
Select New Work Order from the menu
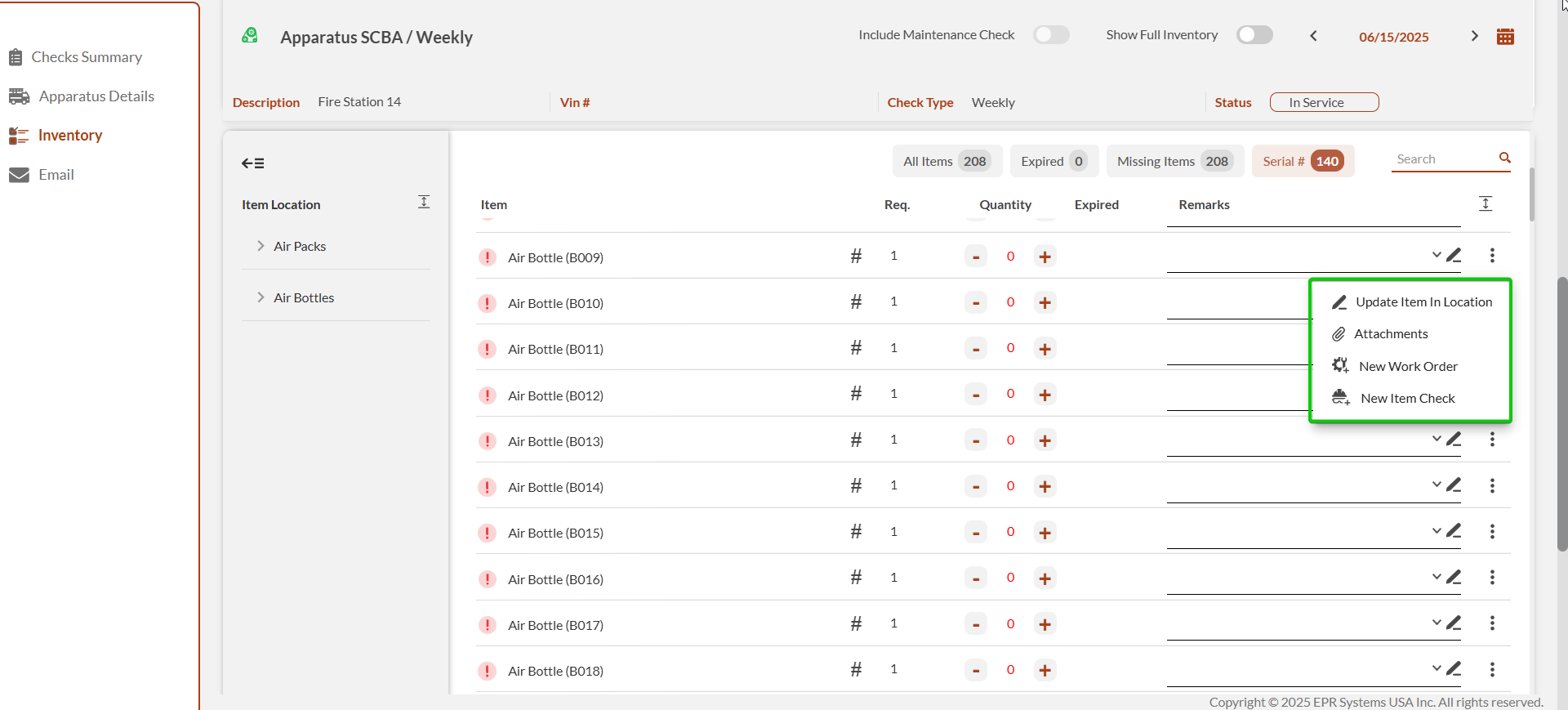pyautogui.click(x=1408, y=366)
